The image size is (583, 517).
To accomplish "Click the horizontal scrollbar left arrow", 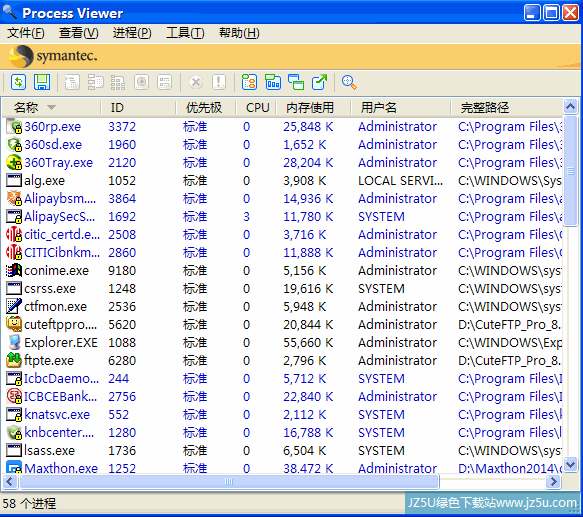I will (x=10, y=482).
